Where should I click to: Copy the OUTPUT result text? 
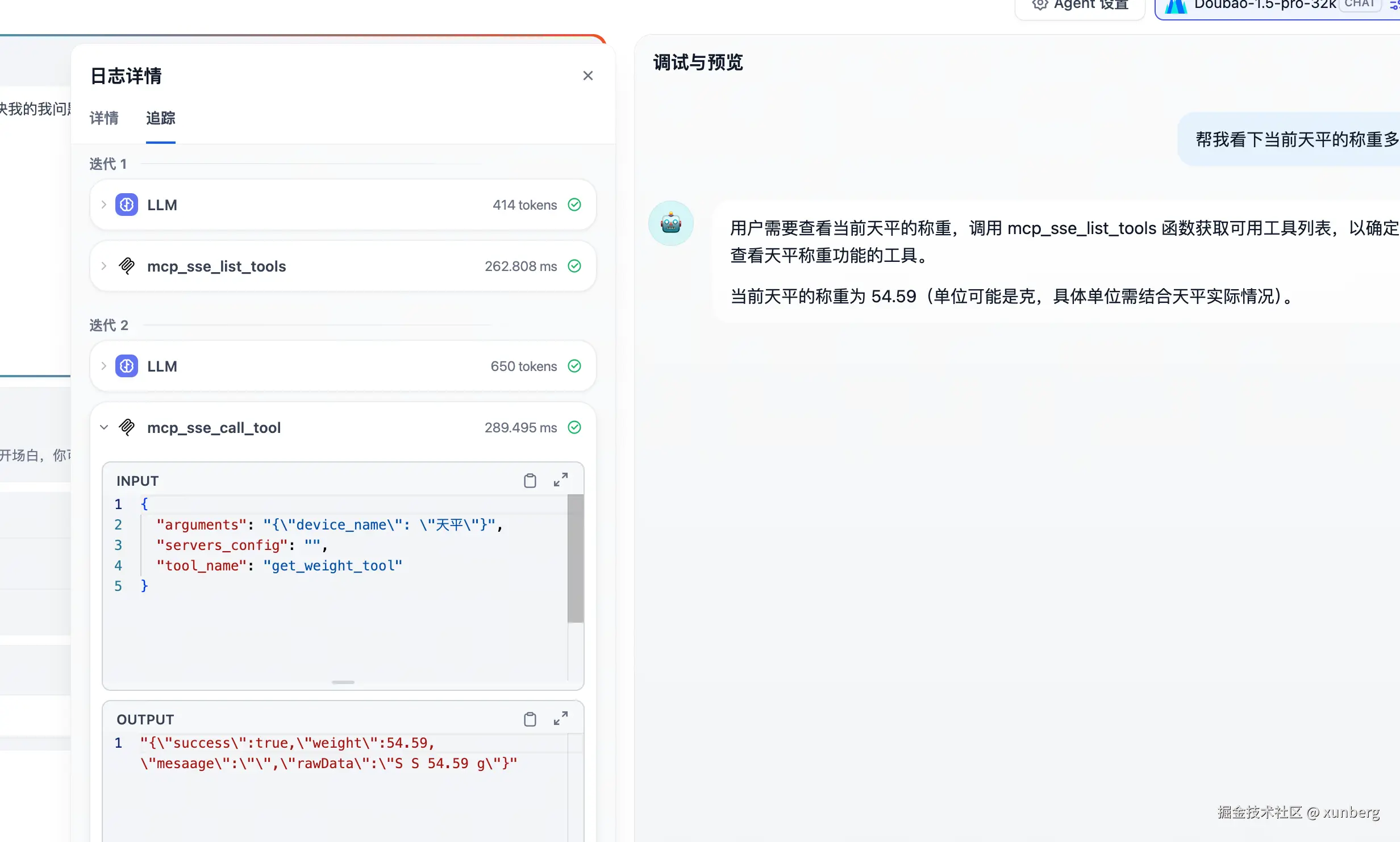click(x=530, y=719)
